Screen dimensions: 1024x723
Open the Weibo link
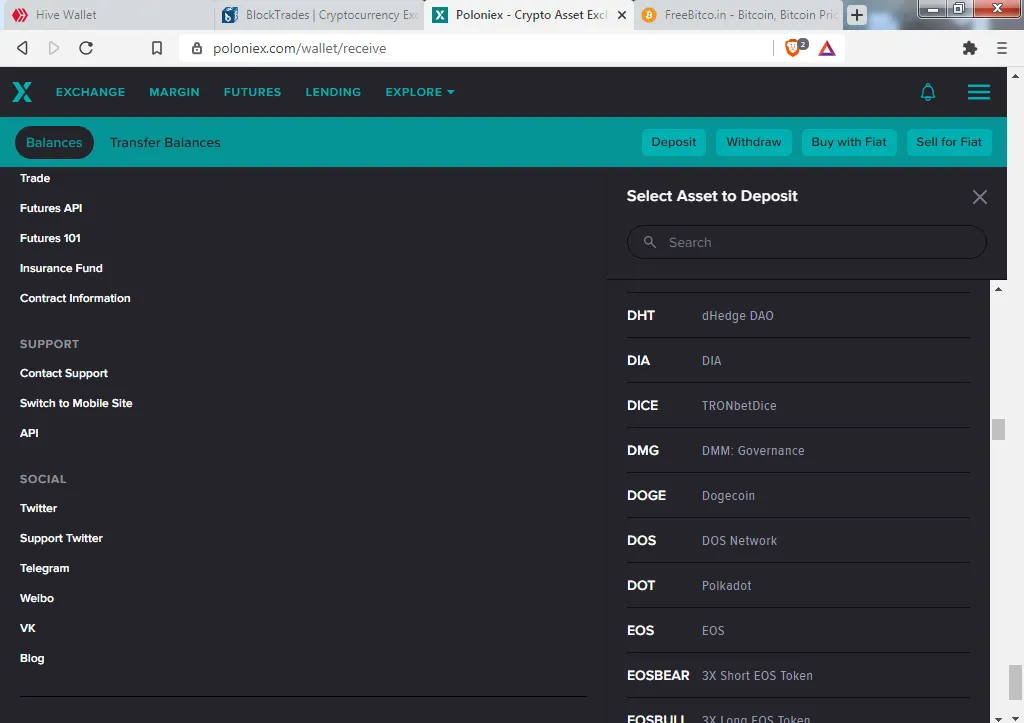click(37, 598)
